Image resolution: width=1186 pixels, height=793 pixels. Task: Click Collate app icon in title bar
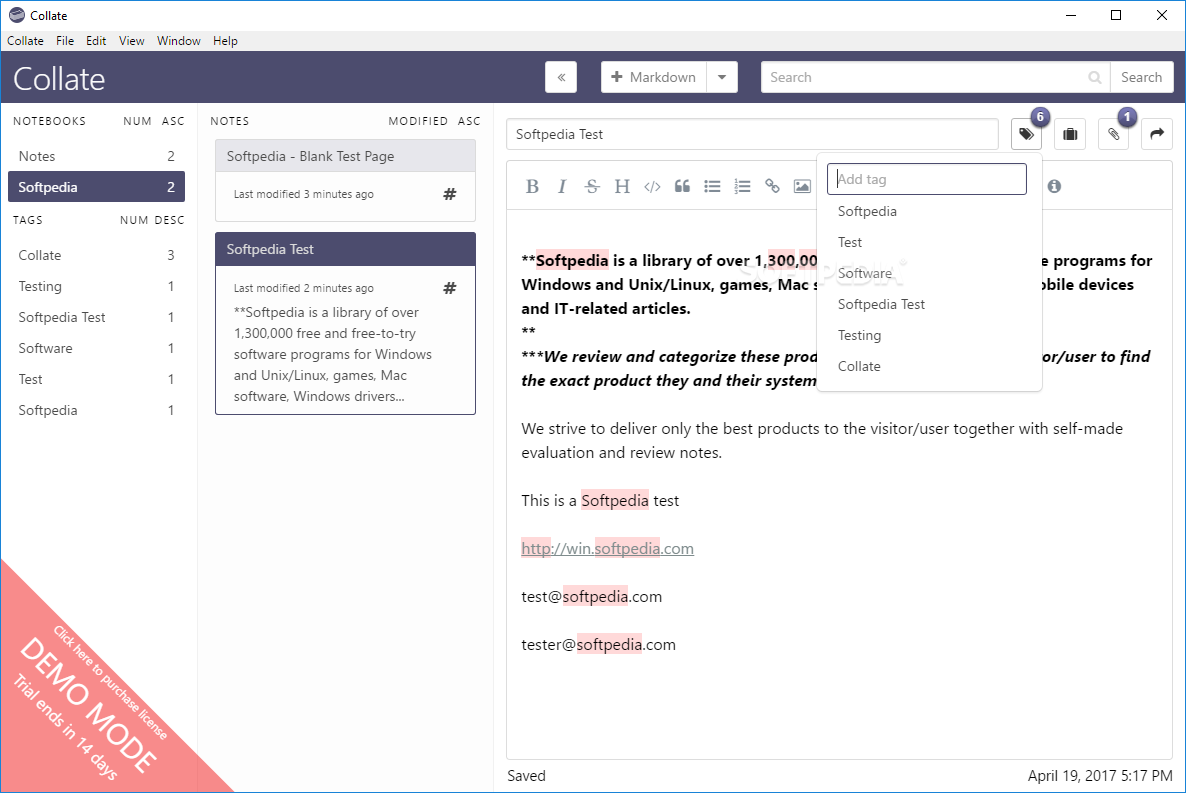pyautogui.click(x=17, y=15)
